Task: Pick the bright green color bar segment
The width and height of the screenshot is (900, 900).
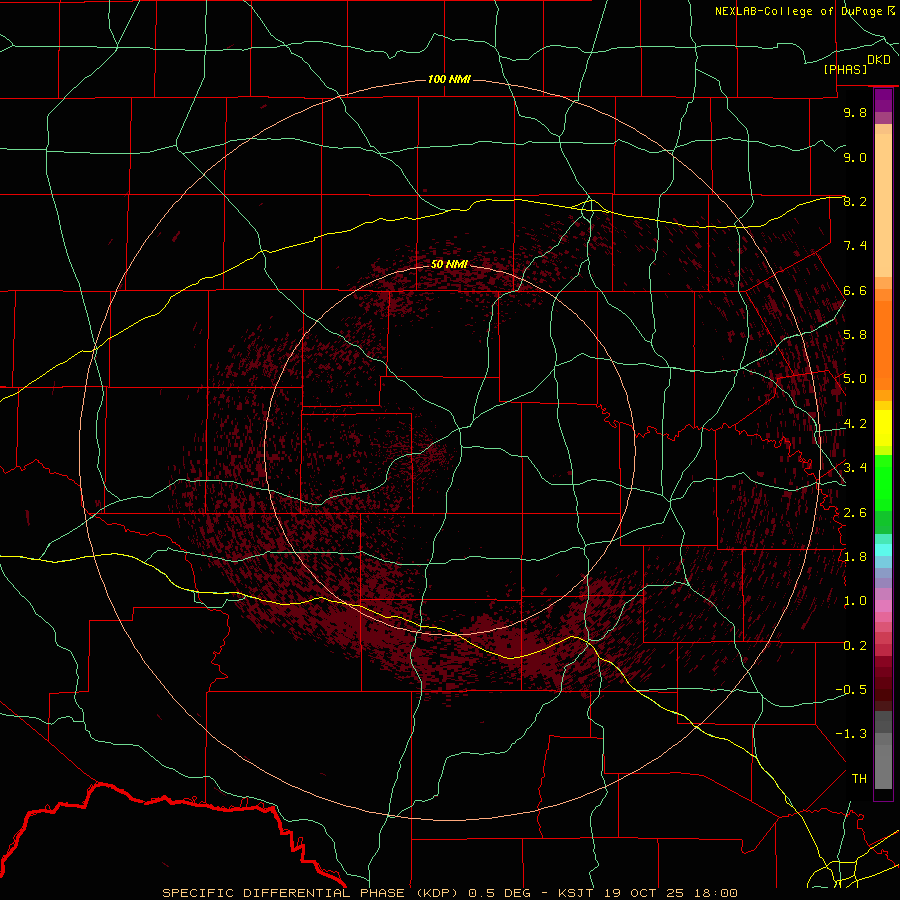Action: 883,483
